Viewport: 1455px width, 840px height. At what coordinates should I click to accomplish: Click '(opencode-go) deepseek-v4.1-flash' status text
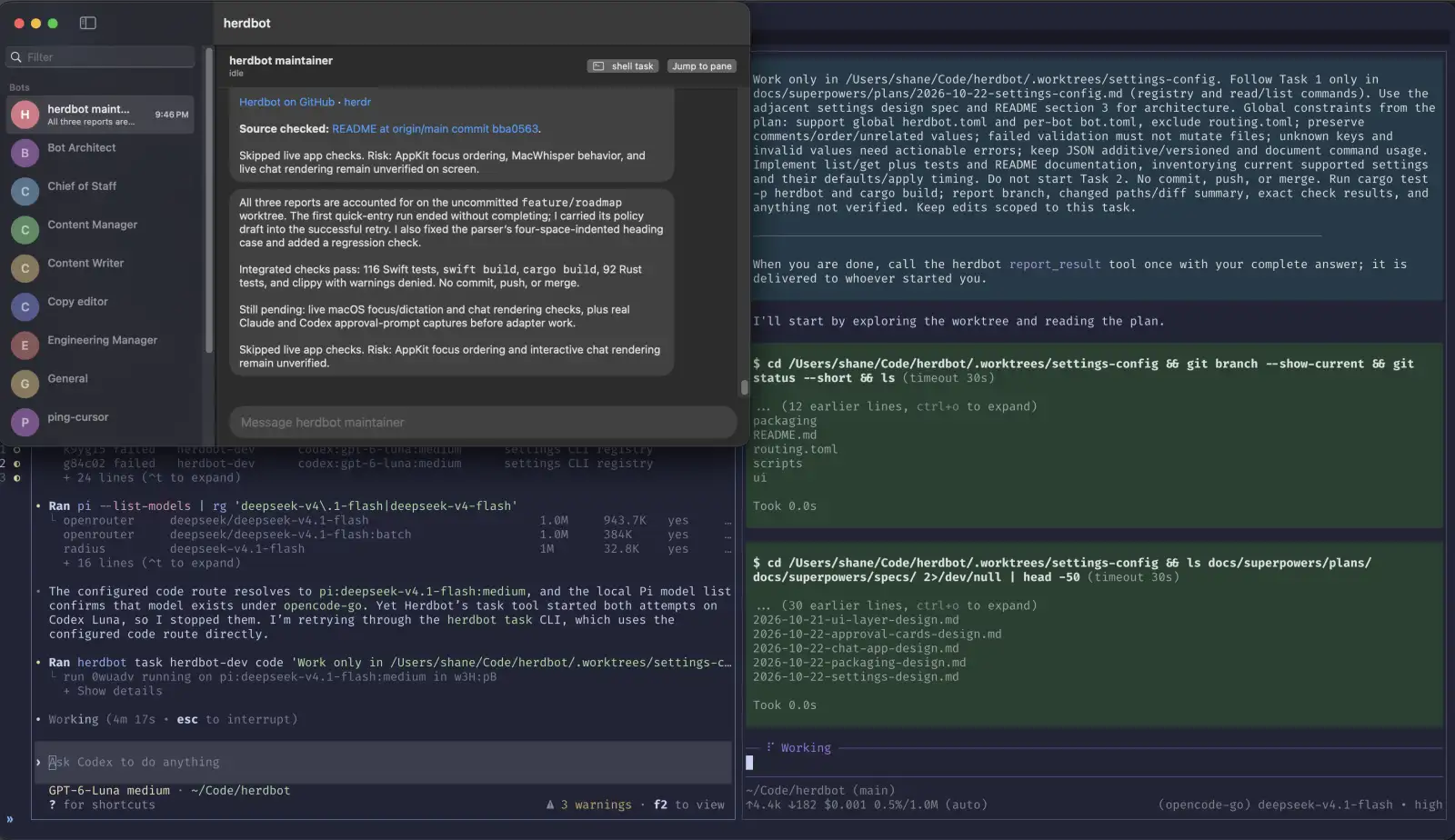pyautogui.click(x=1276, y=805)
